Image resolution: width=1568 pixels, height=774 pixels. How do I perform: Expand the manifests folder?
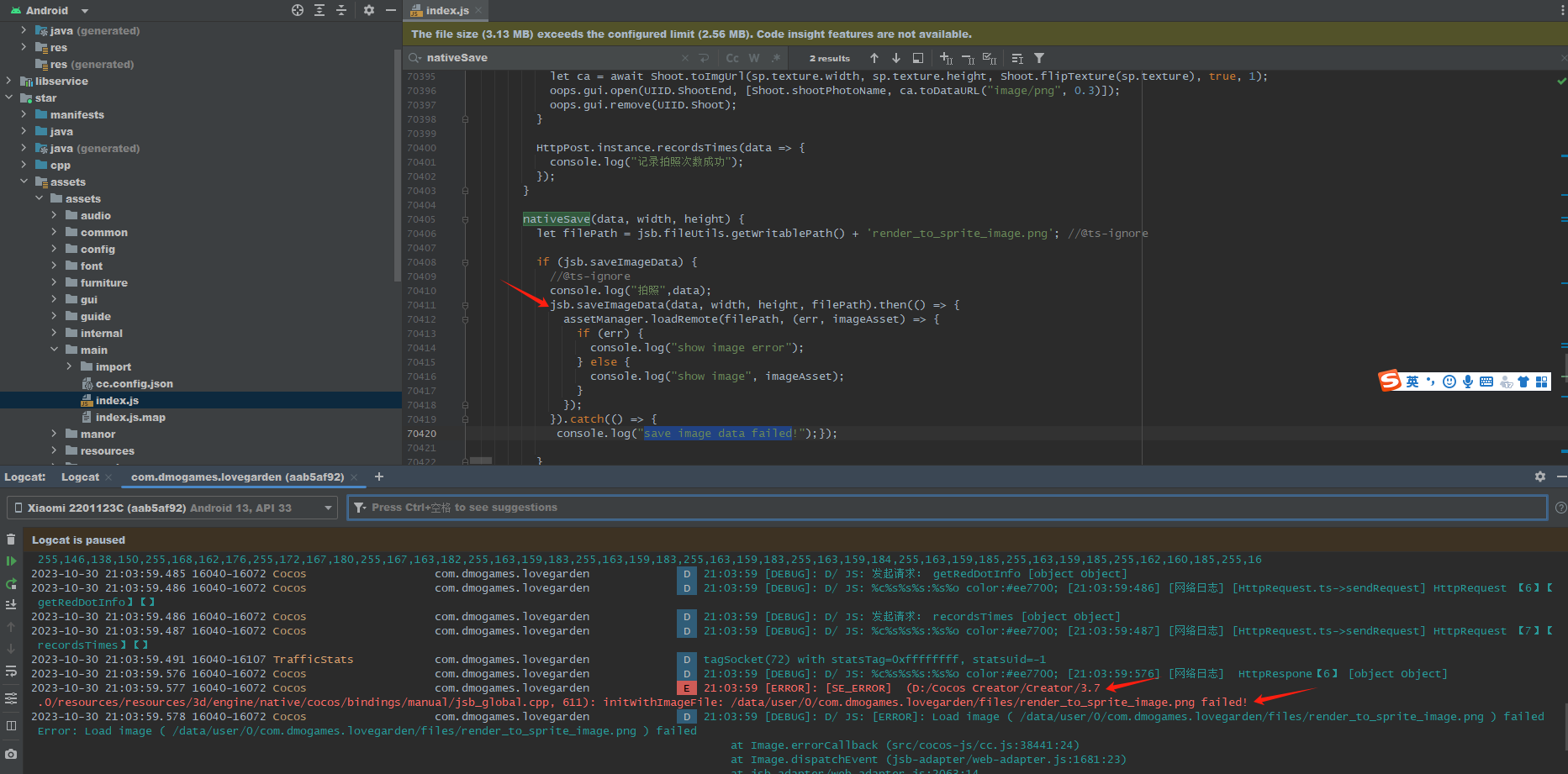point(24,115)
